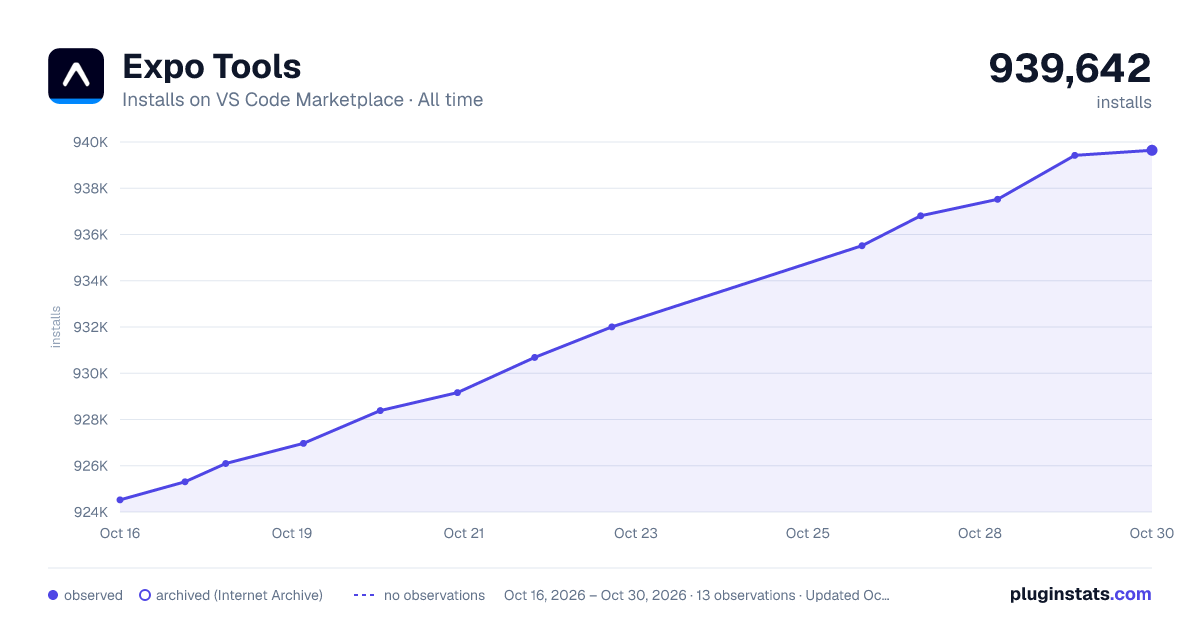Click the date range and observations footer text
The image size is (1200, 630).
pos(697,595)
